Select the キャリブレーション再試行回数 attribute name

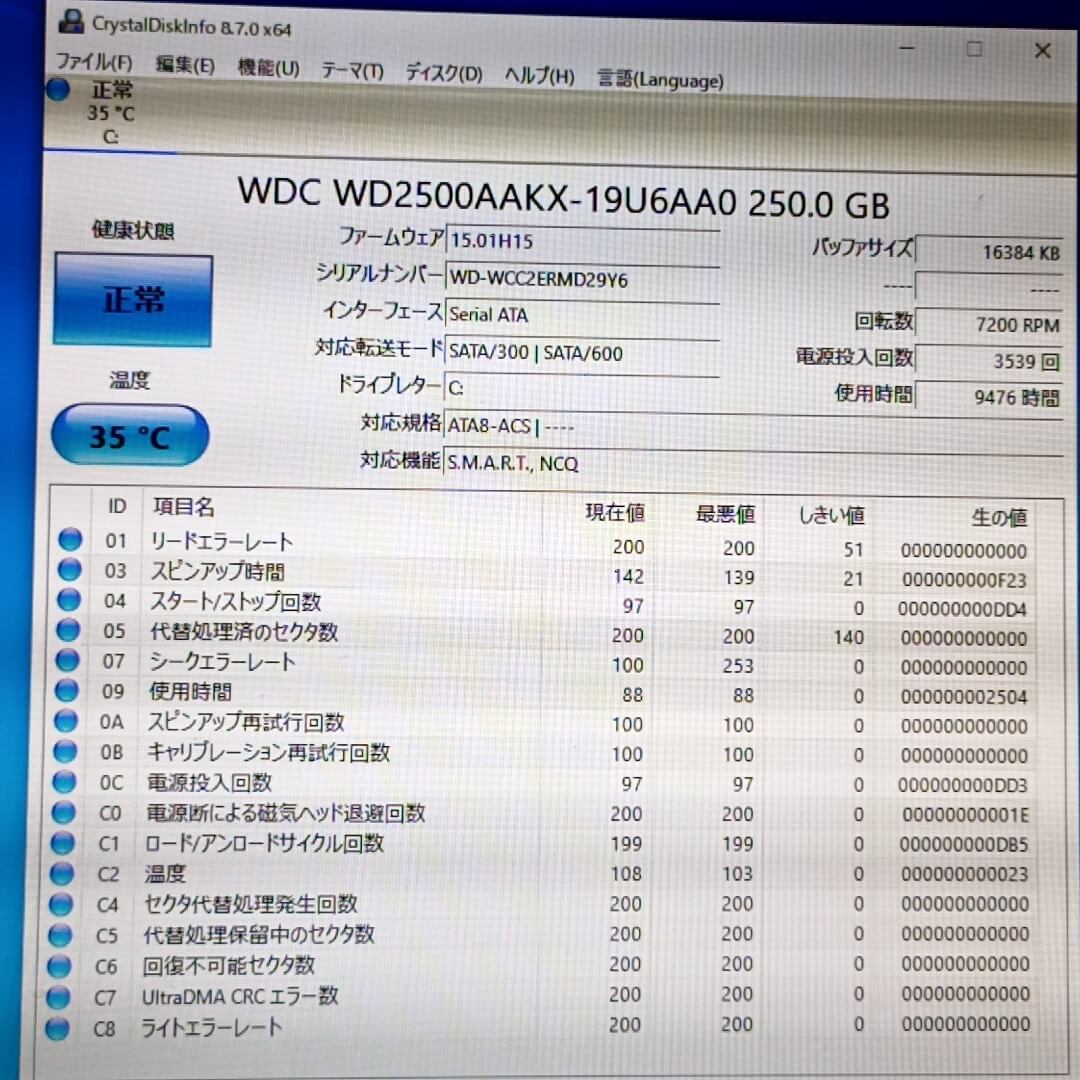point(268,753)
